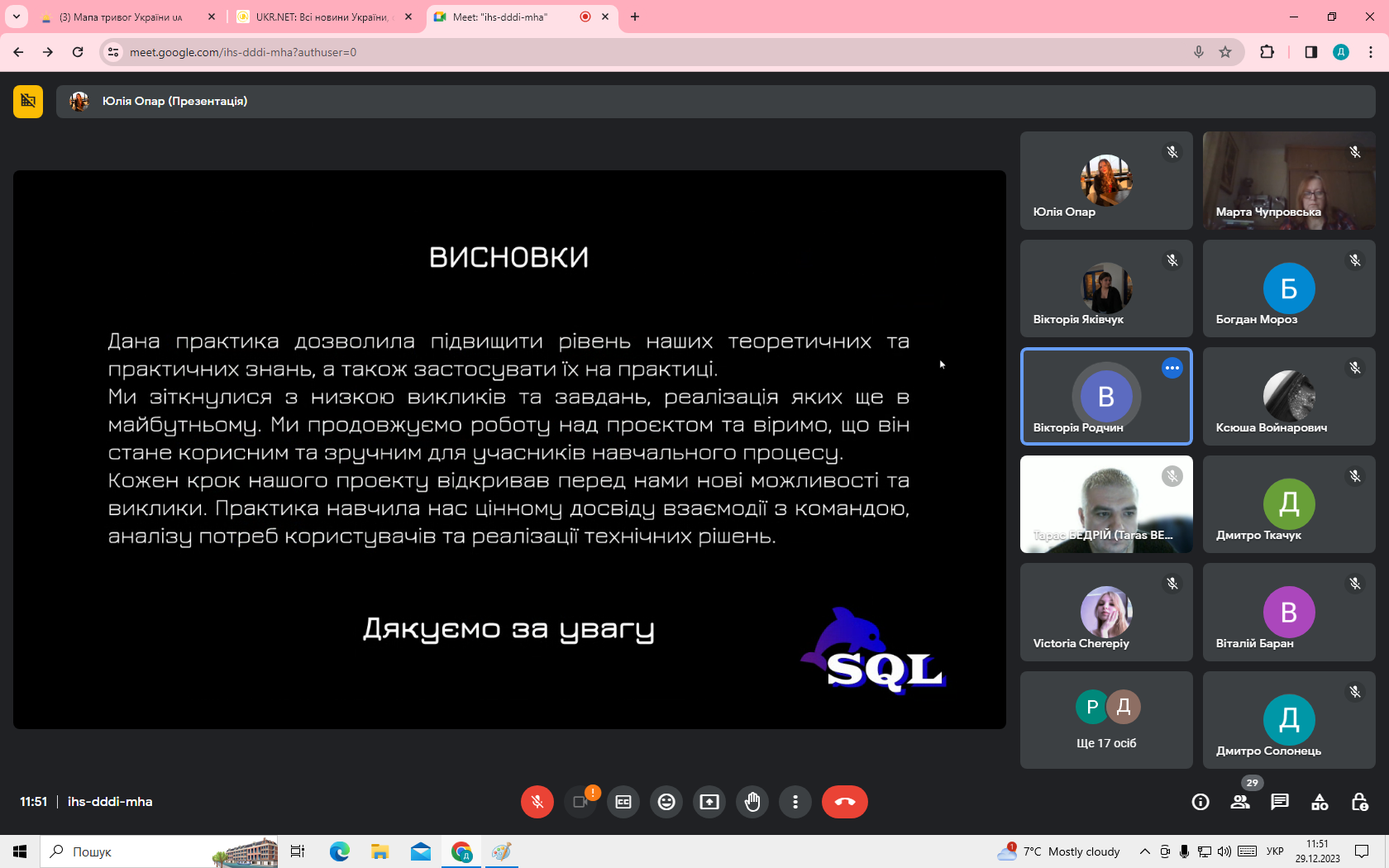The height and width of the screenshot is (868, 1389).
Task: Switch to the Мапа тривог України tab
Action: click(121, 17)
